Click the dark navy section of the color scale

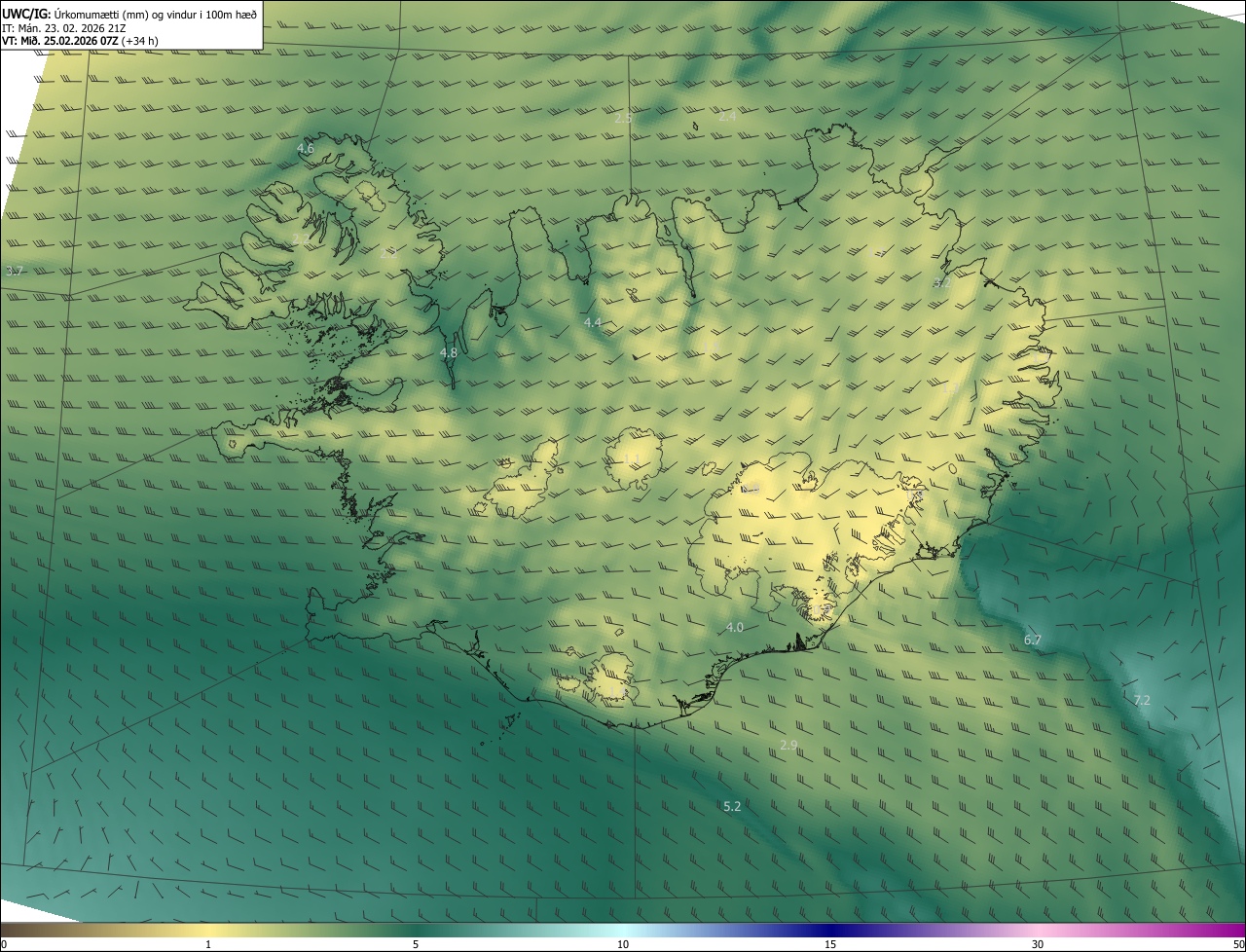pyautogui.click(x=832, y=930)
